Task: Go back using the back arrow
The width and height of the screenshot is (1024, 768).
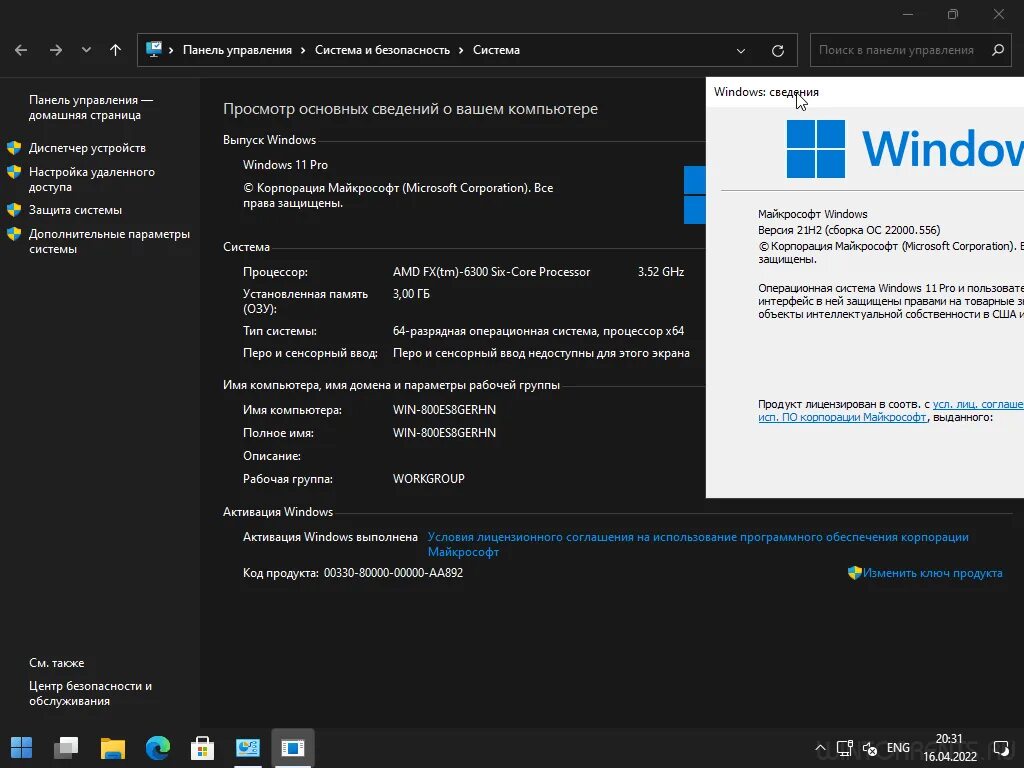Action: pyautogui.click(x=21, y=50)
